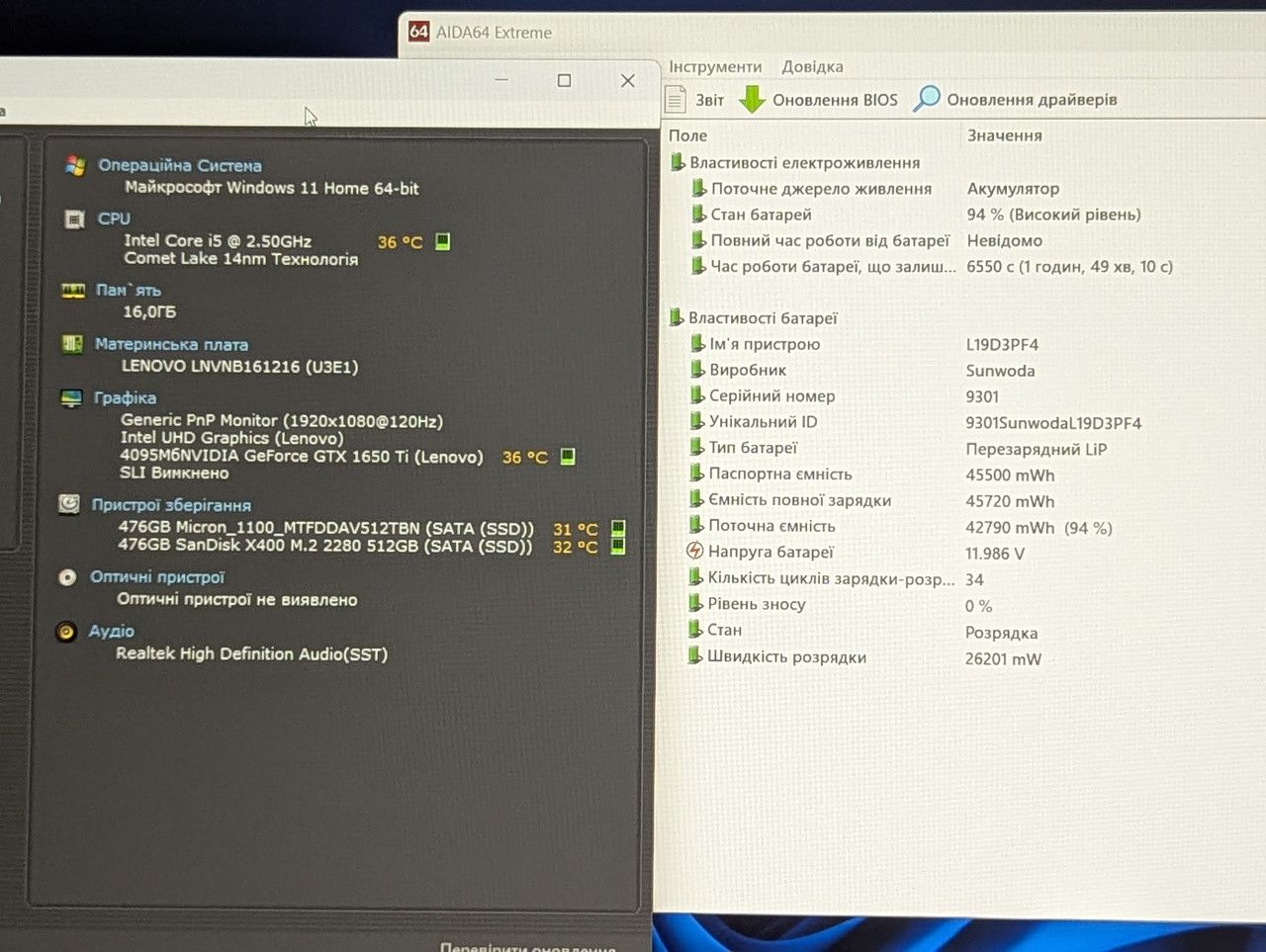Click the GTX 1650 Ti temperature indicator
The height and width of the screenshot is (952, 1266).
568,457
